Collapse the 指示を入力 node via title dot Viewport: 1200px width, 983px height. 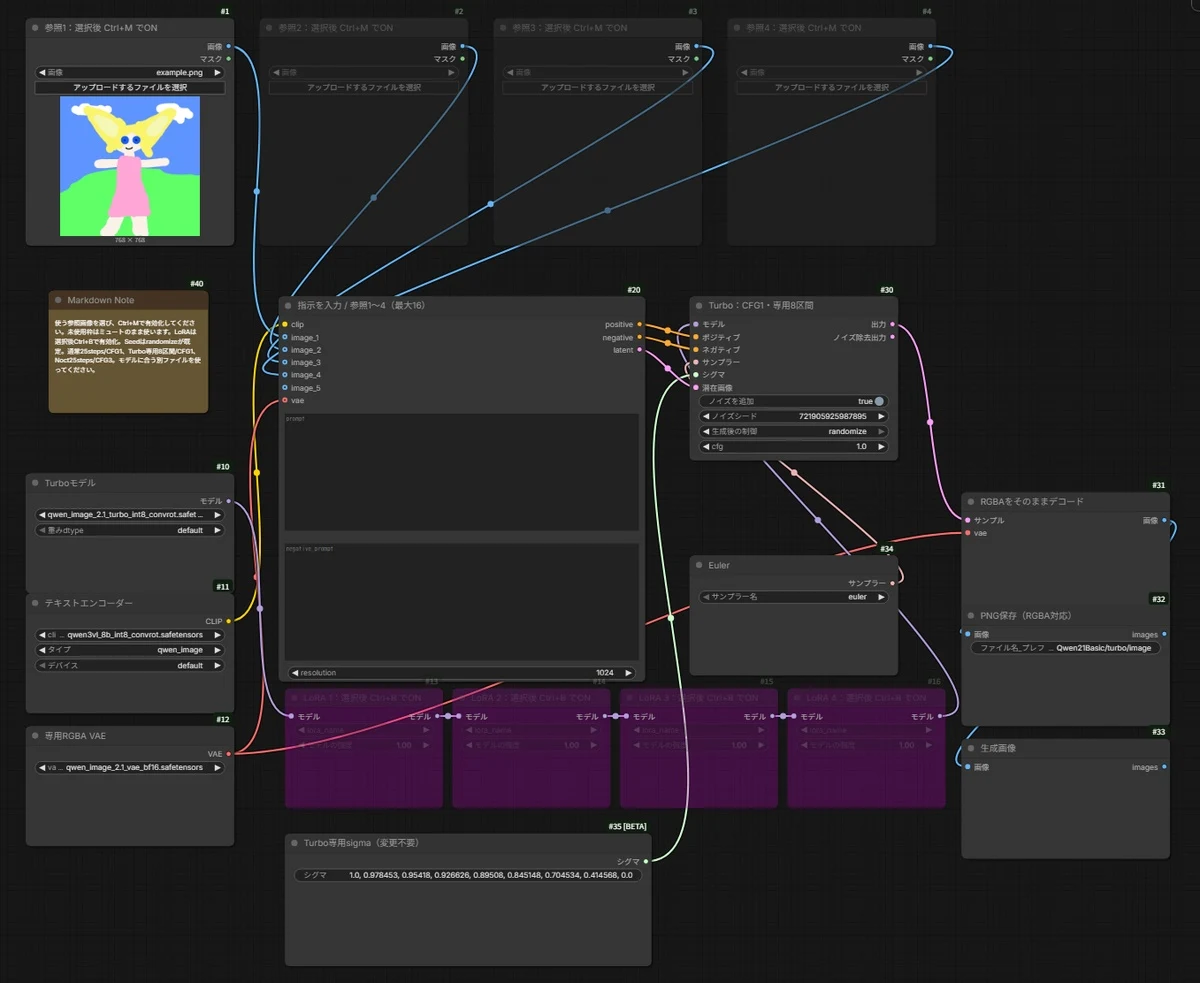pyautogui.click(x=289, y=305)
